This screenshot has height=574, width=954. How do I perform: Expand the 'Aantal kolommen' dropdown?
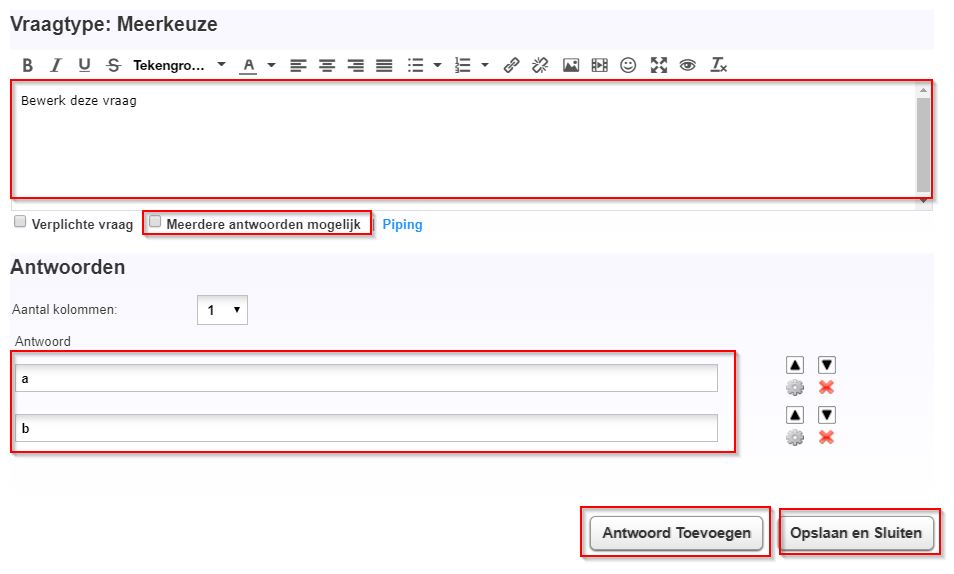coord(222,310)
